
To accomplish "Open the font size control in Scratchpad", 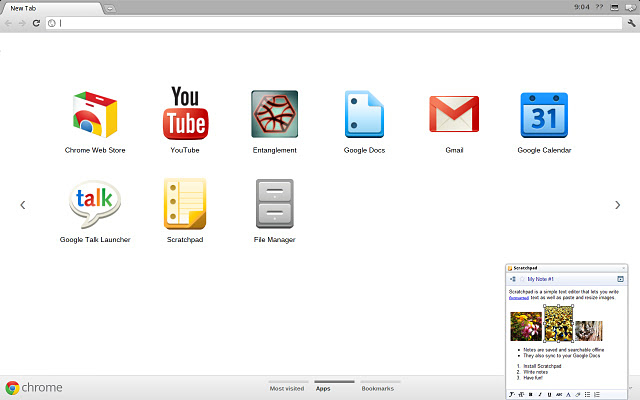I will pos(521,395).
